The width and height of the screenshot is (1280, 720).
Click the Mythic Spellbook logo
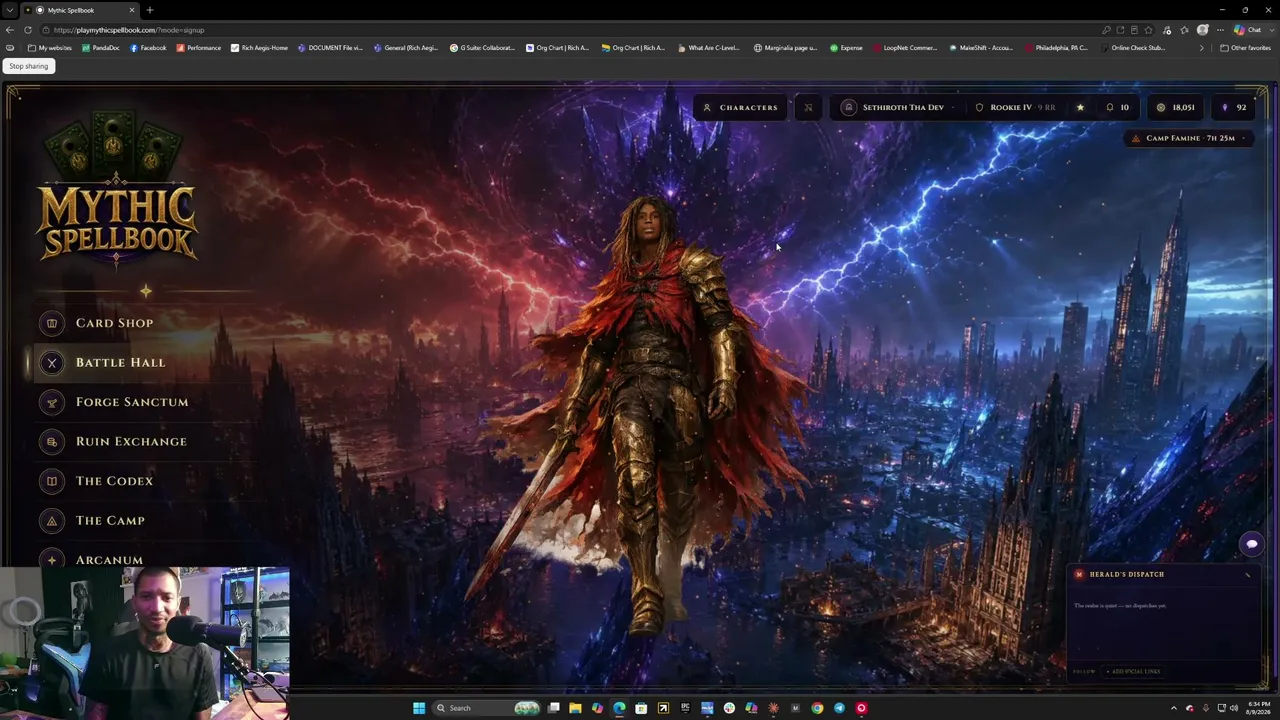[116, 190]
